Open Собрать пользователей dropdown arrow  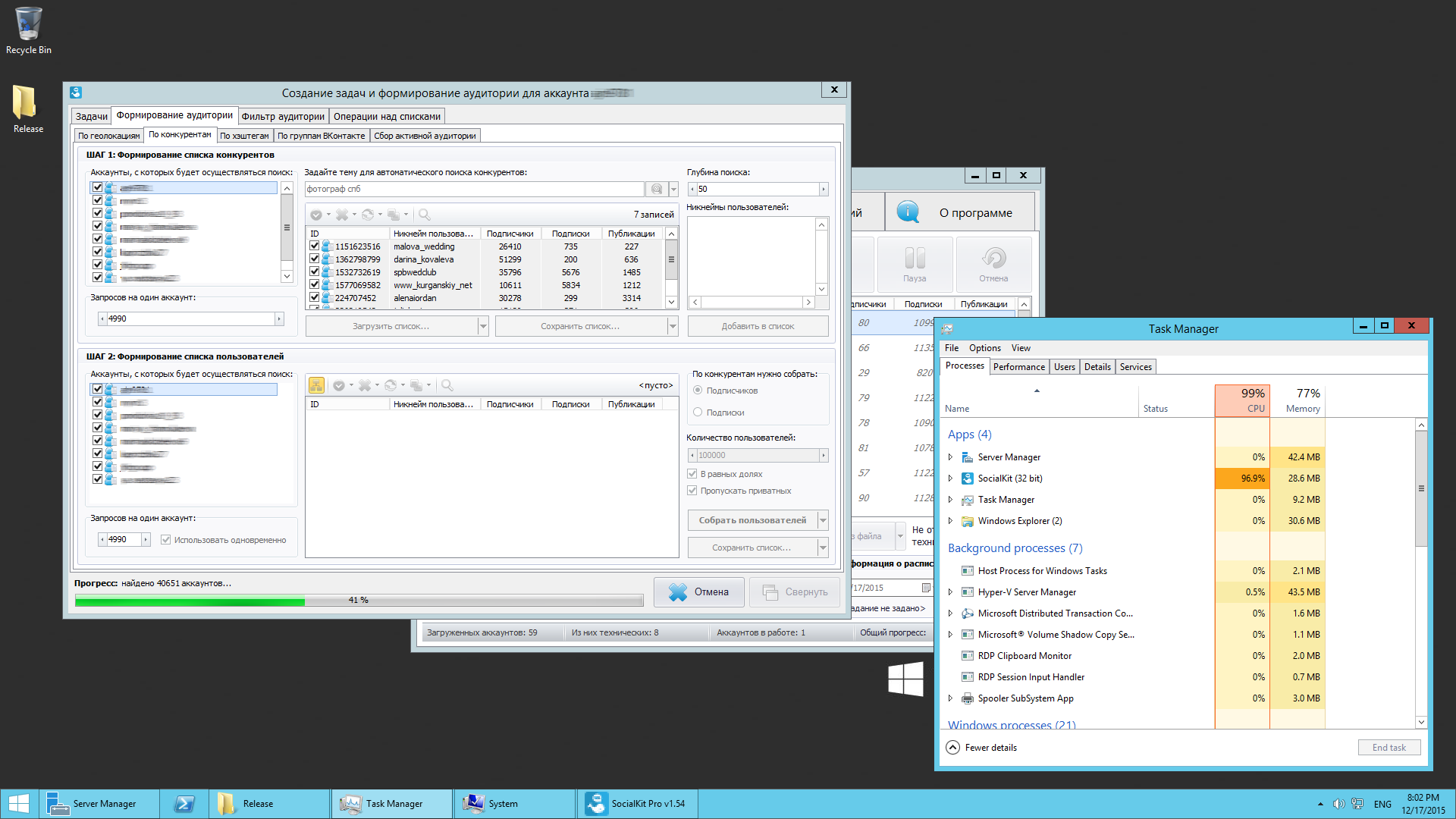(823, 520)
